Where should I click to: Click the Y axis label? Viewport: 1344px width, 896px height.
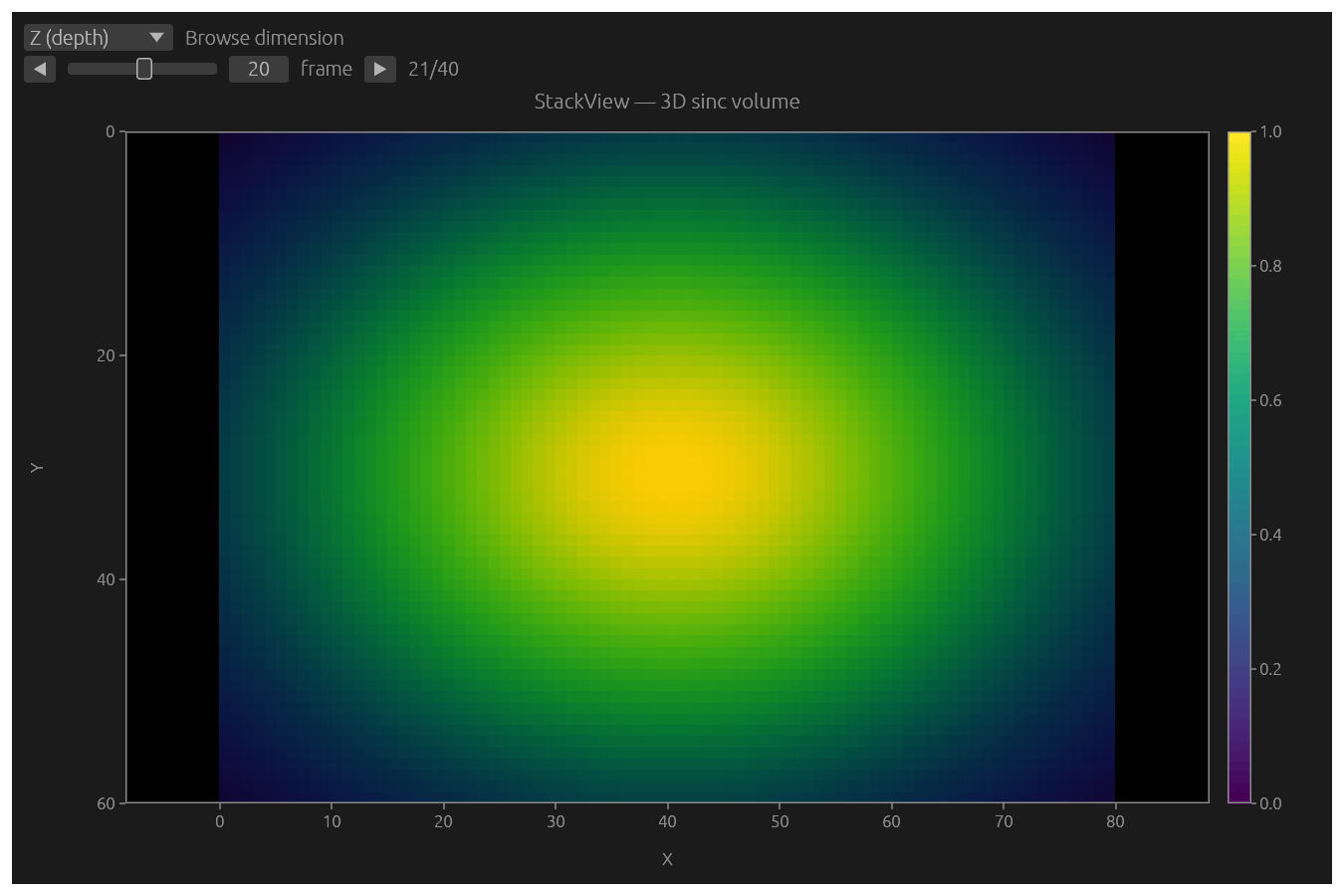point(37,467)
